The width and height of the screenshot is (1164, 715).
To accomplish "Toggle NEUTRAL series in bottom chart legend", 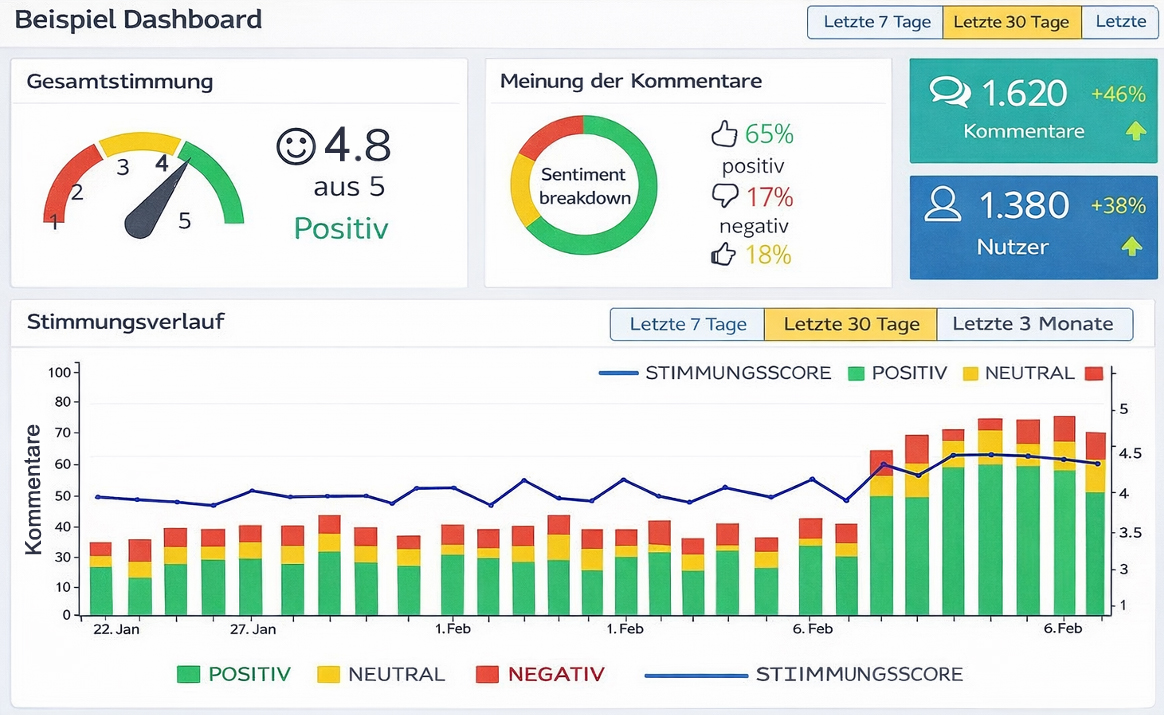I will click(x=380, y=674).
